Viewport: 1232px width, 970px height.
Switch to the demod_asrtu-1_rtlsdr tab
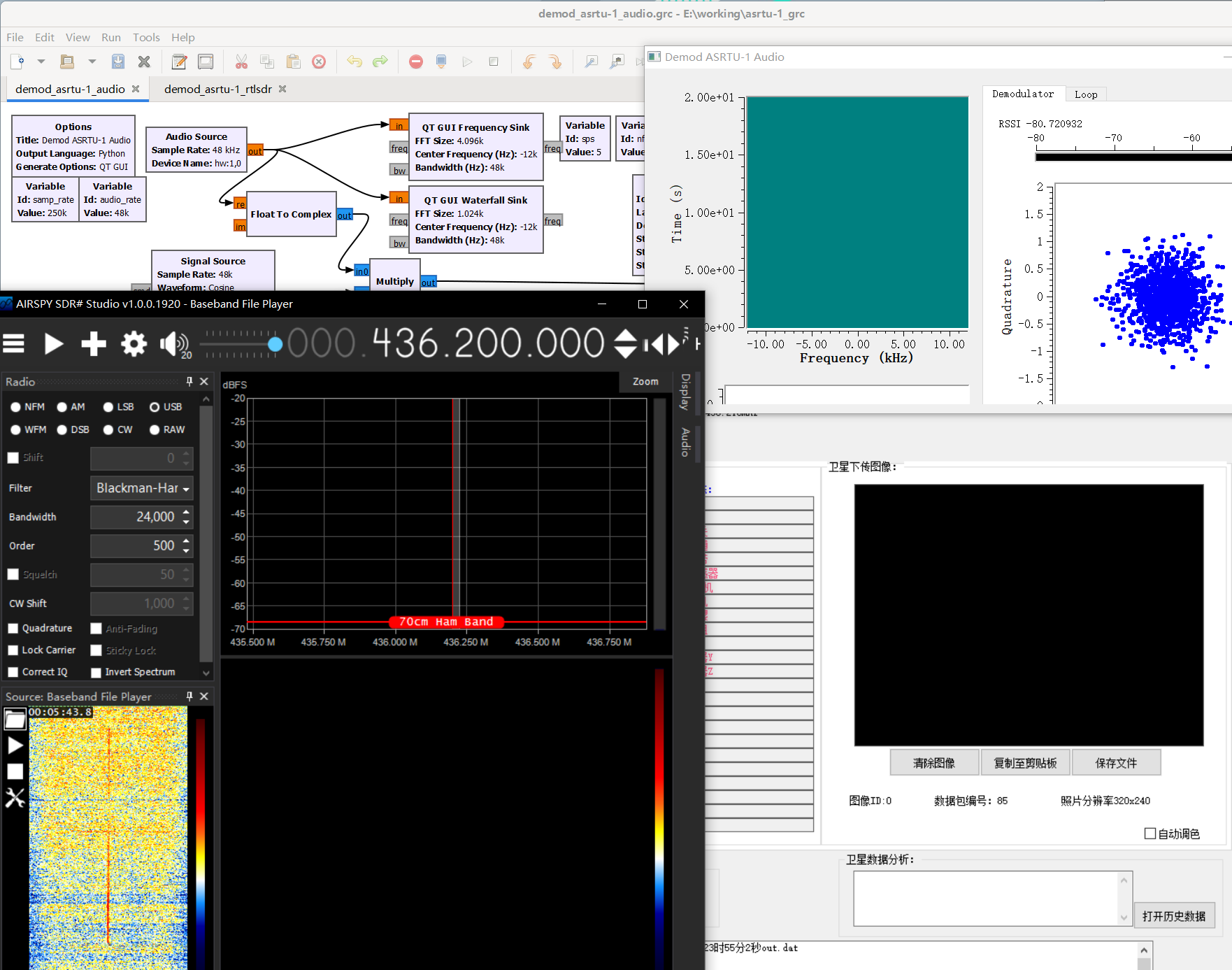tap(217, 89)
